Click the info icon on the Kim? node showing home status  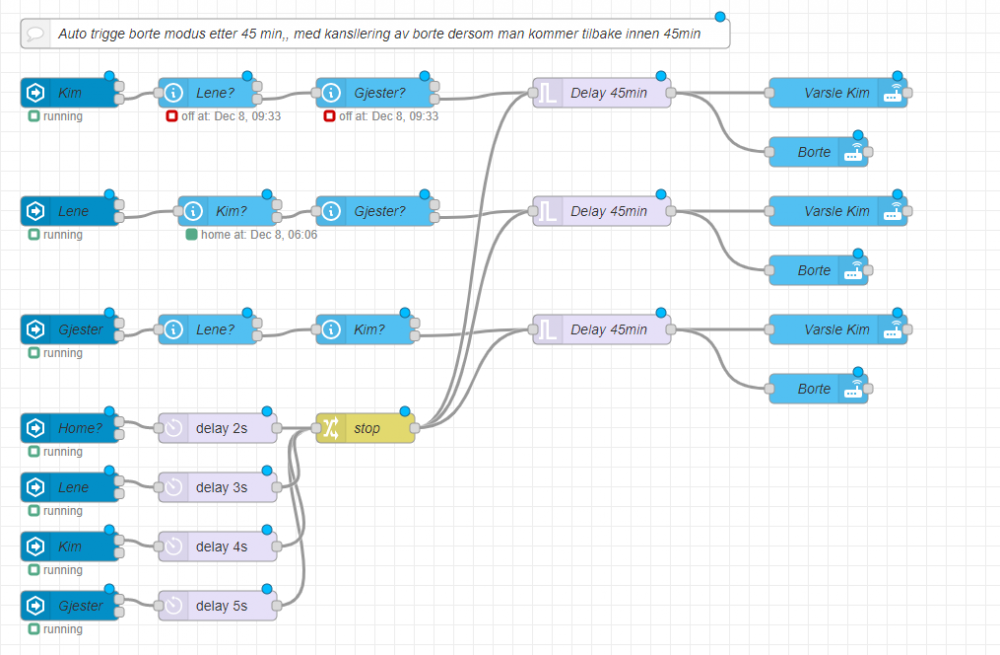(193, 212)
